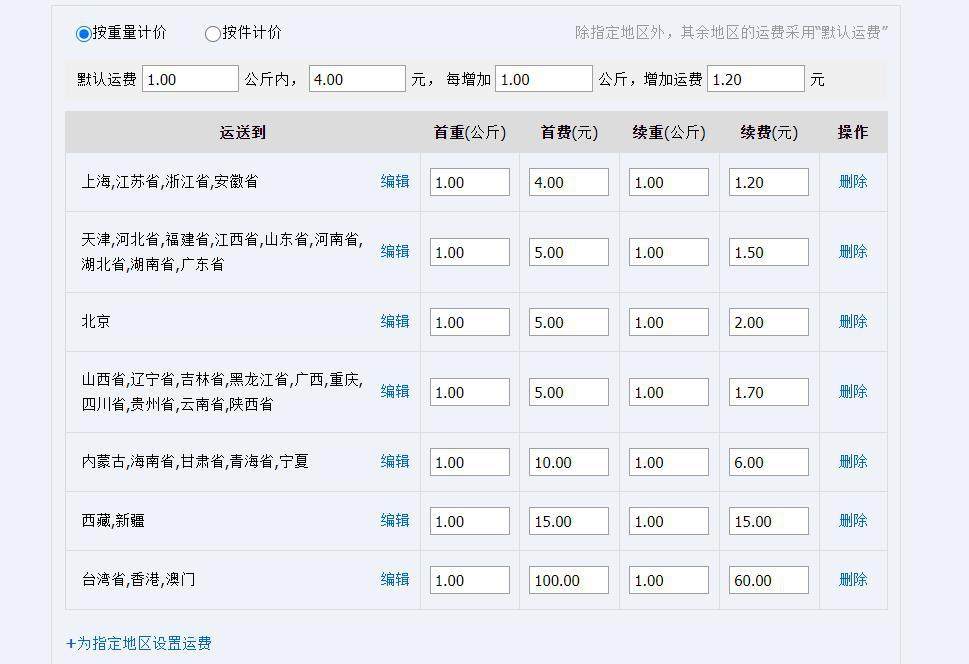Delete the 山西省,辽宁省 shipping row

pyautogui.click(x=853, y=391)
